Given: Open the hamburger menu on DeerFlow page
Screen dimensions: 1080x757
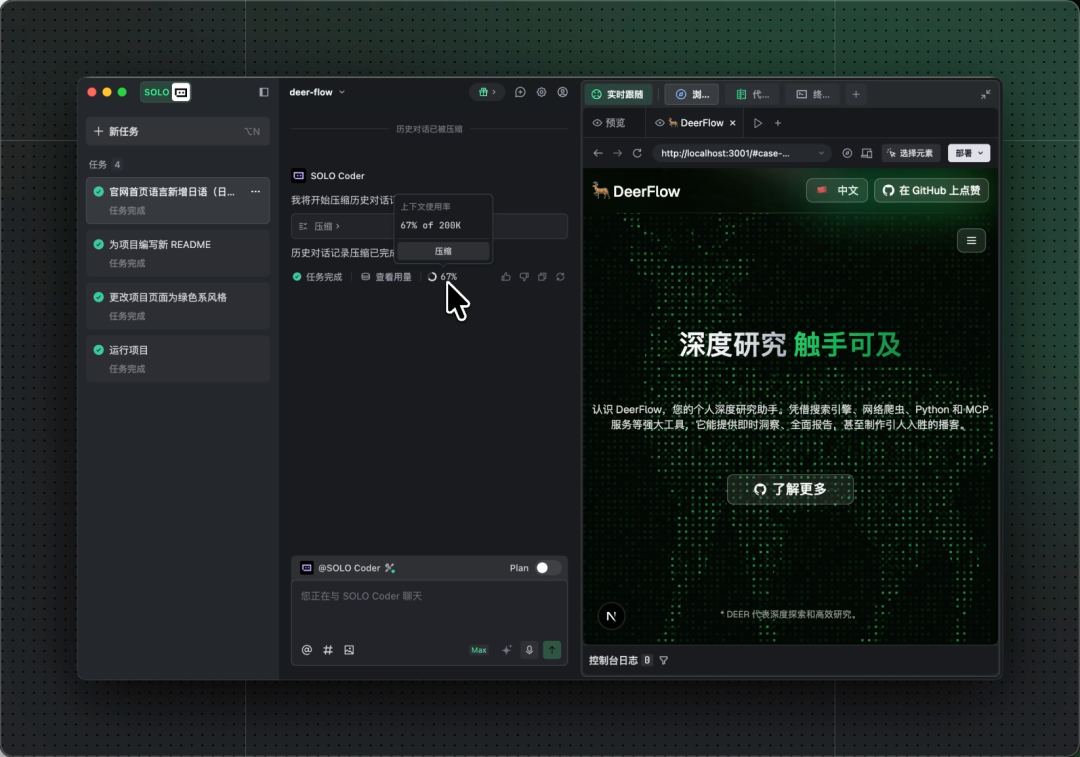Looking at the screenshot, I should pos(971,241).
